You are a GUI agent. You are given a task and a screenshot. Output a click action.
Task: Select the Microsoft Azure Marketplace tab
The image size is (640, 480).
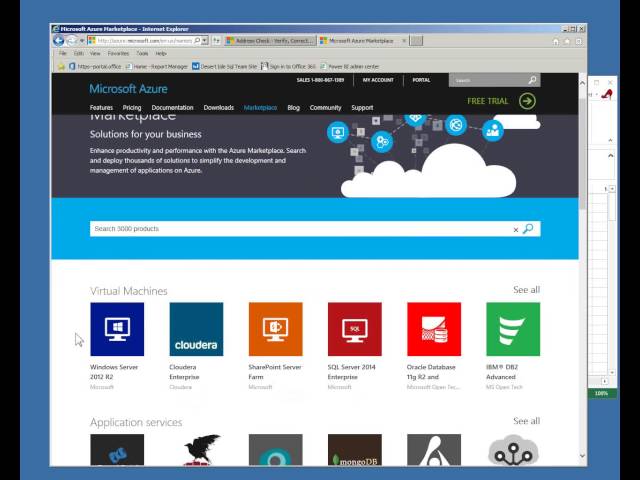361,40
